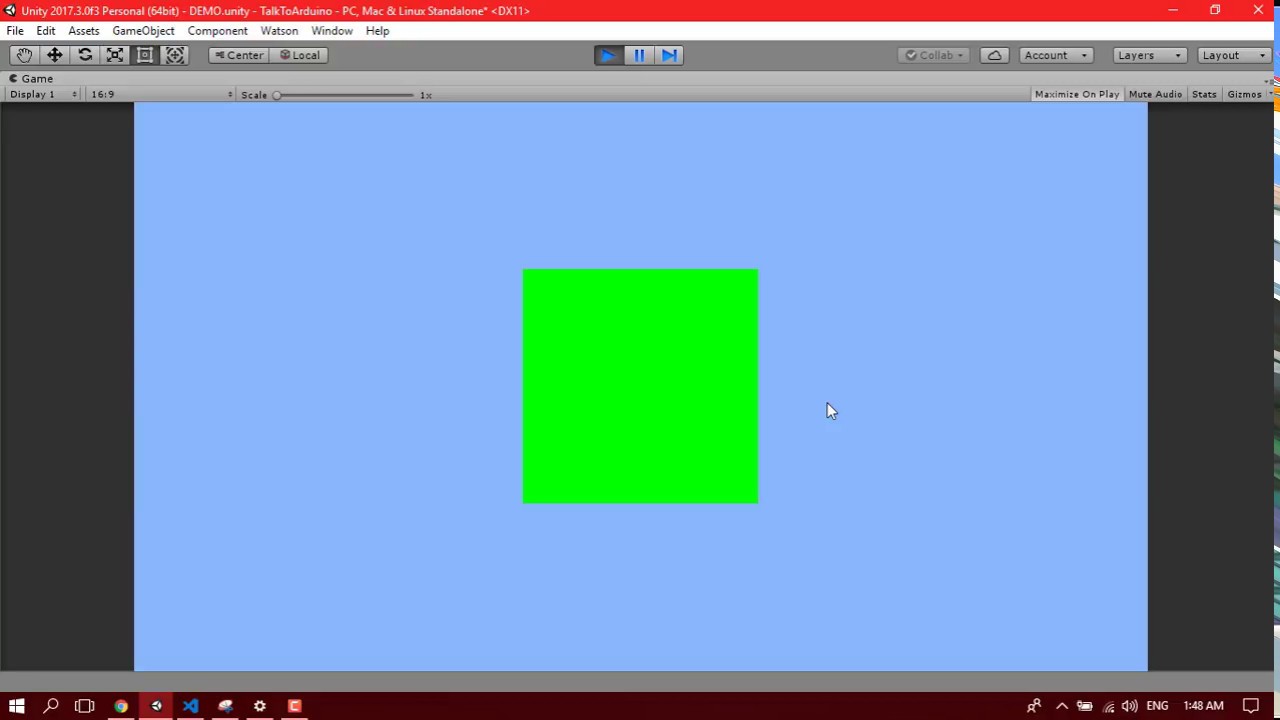Click the Game view Scale slider

coord(345,95)
